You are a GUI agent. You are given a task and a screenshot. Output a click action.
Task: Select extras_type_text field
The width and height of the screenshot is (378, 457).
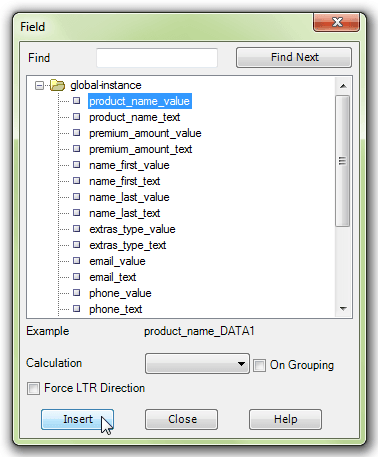(128, 245)
